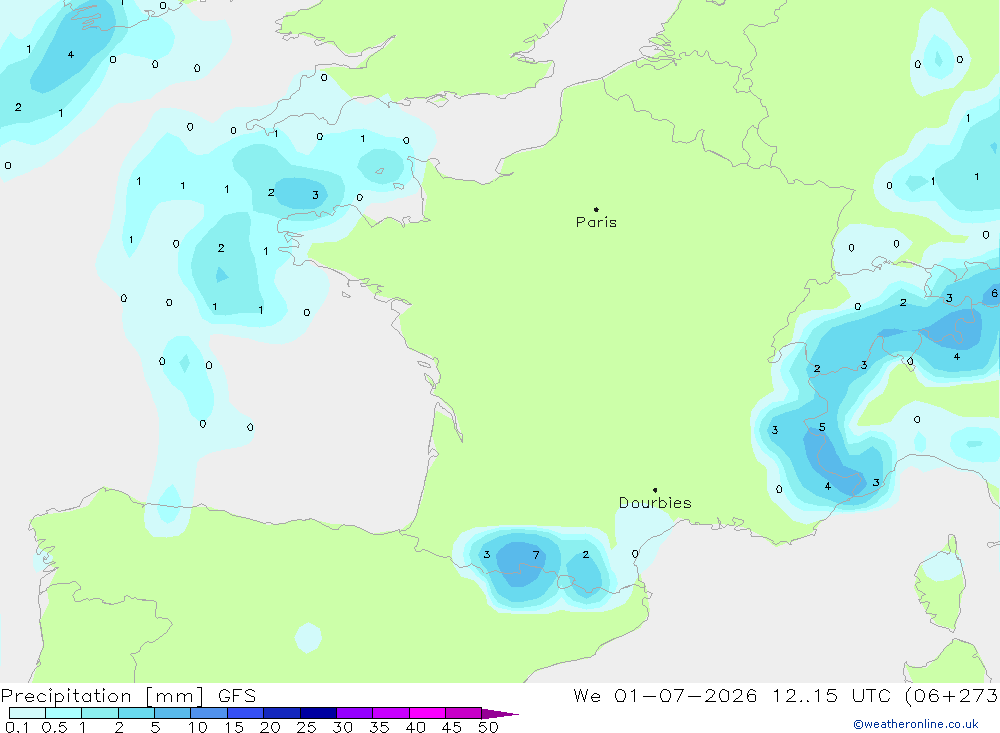
Task: Click the '25' legend scale label
Action: tap(307, 727)
